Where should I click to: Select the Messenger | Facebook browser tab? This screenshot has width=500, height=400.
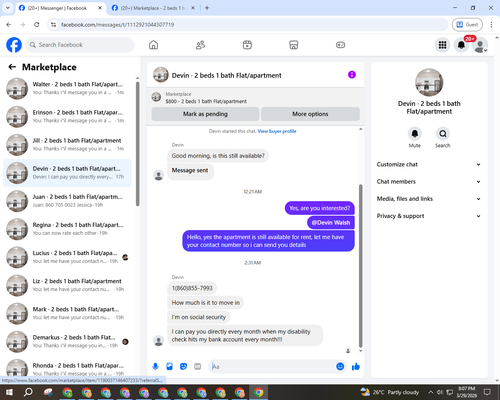(60, 8)
